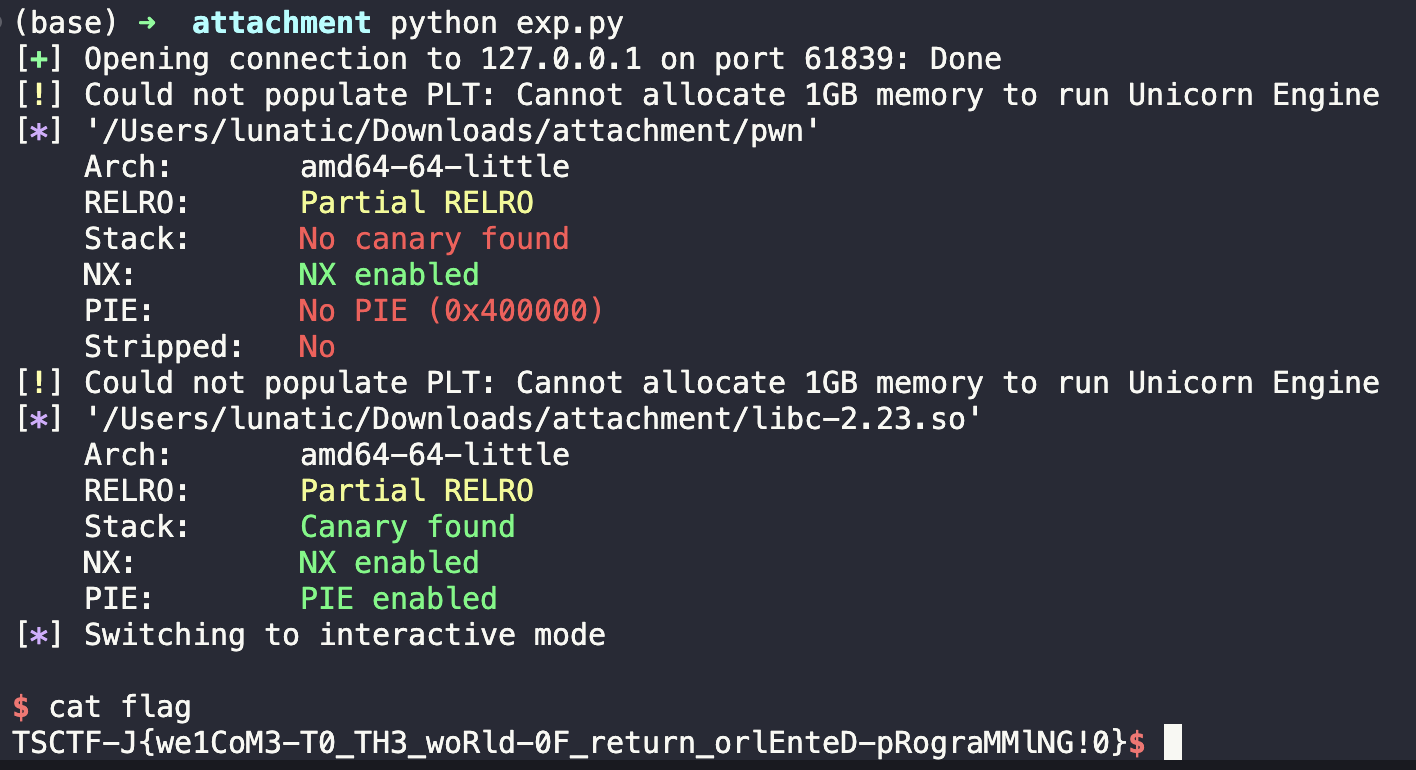Click the red "No canary found" value
1416x770 pixels.
pyautogui.click(x=433, y=239)
